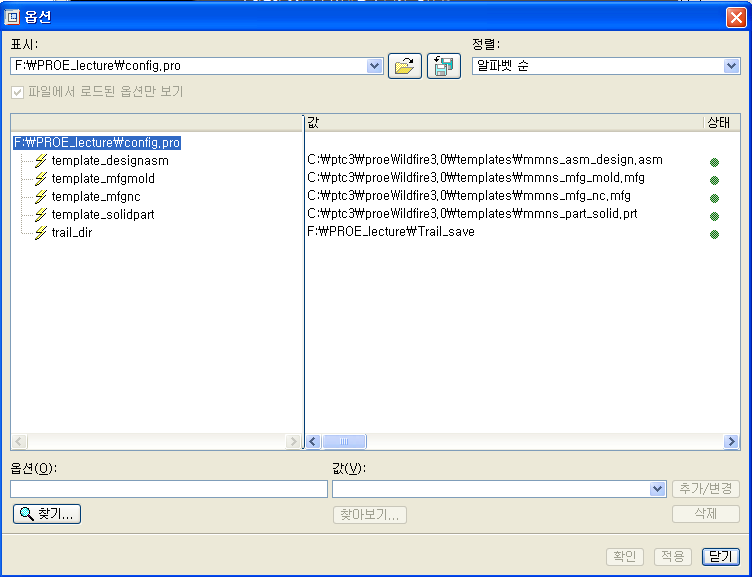Viewport: 752px width, 577px height.
Task: Click lightning icon beside template_mfgmold
Action: [x=41, y=179]
